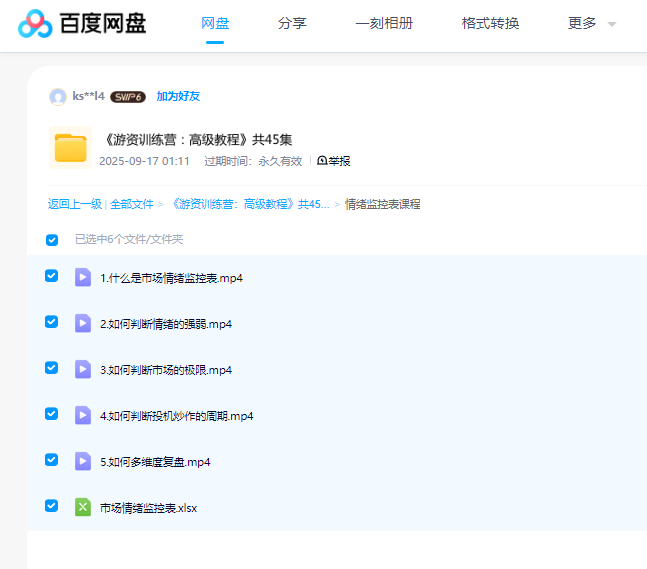Uncheck the 2.如何判断情绪的强弱.mp4 checkbox
The width and height of the screenshot is (647, 569).
click(52, 322)
